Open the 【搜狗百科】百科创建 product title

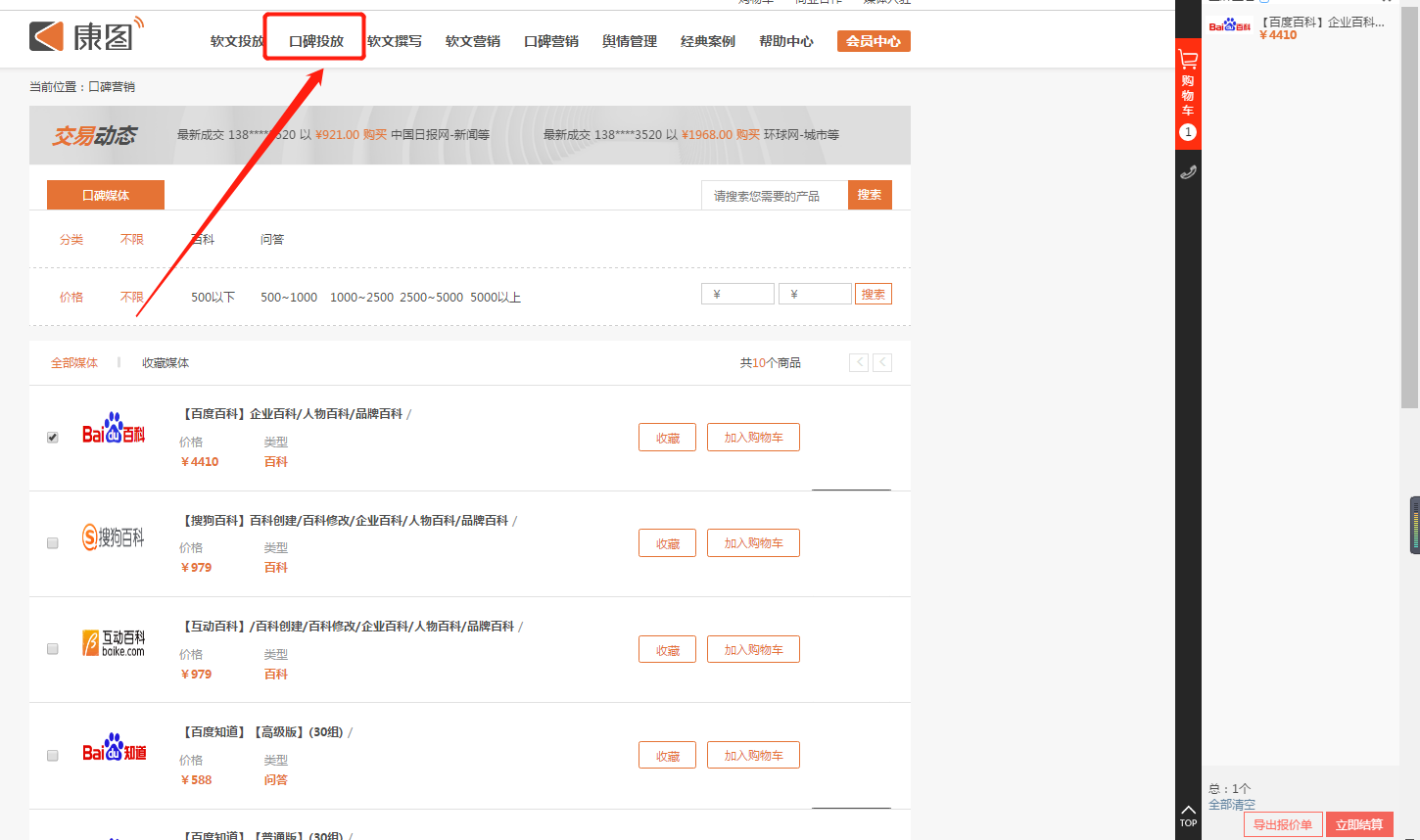(x=347, y=521)
